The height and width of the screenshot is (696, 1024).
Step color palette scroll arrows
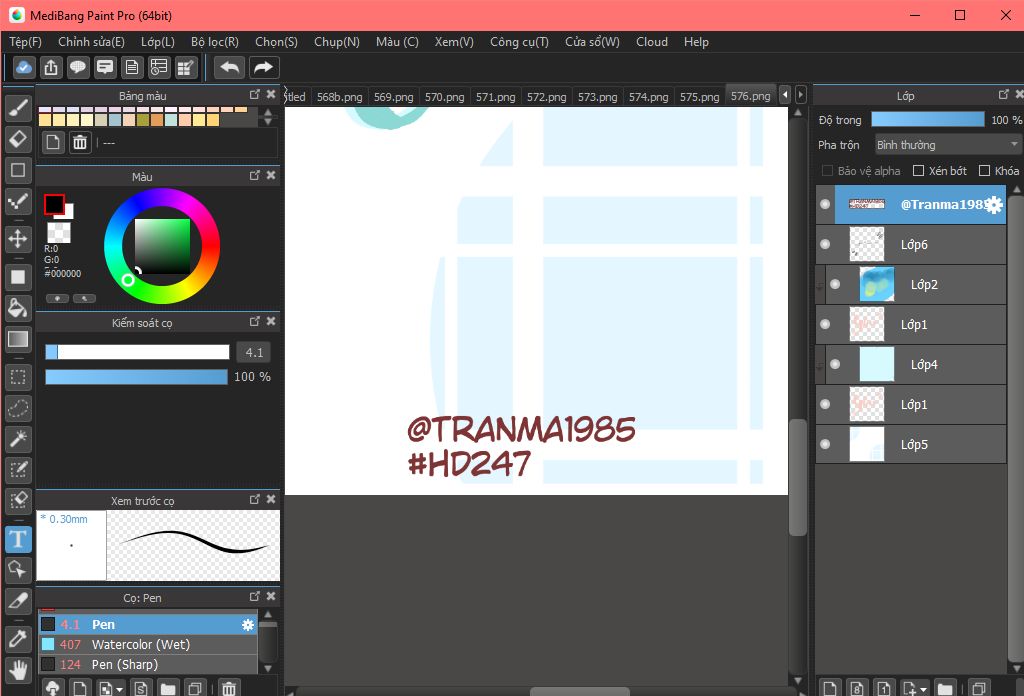tap(268, 117)
